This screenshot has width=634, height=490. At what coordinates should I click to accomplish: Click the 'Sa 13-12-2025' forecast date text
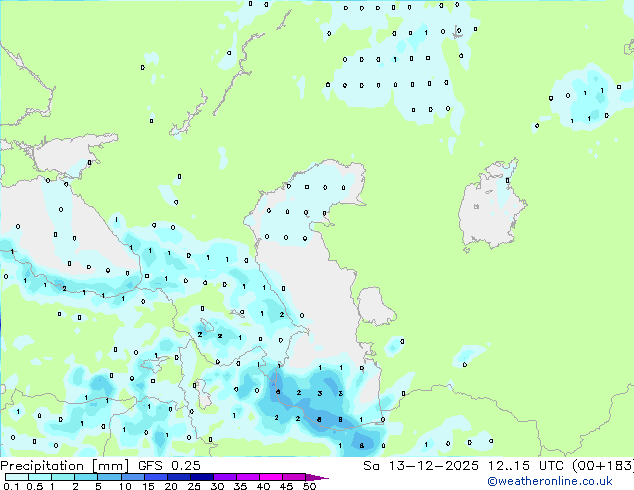pos(421,466)
